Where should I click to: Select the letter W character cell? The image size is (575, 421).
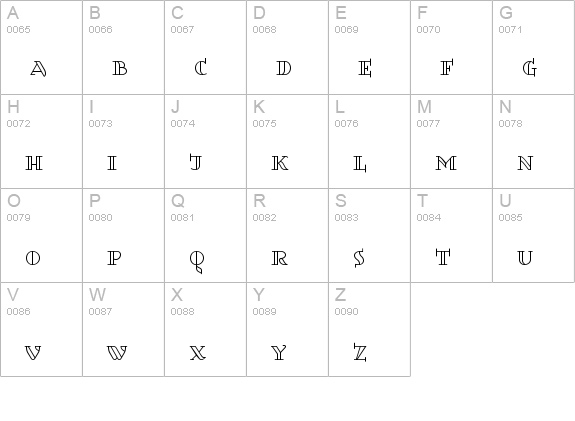click(x=124, y=329)
